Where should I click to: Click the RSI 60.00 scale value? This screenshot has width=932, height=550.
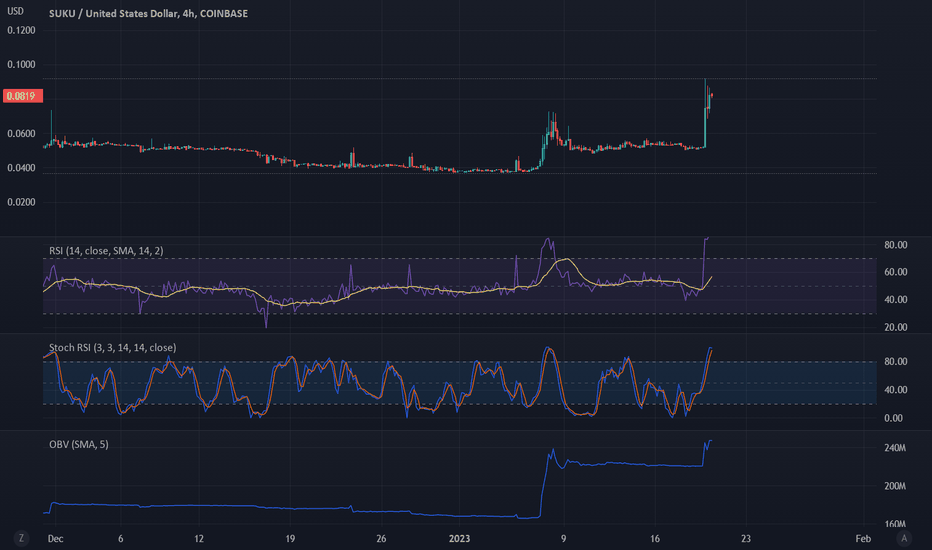pos(896,272)
